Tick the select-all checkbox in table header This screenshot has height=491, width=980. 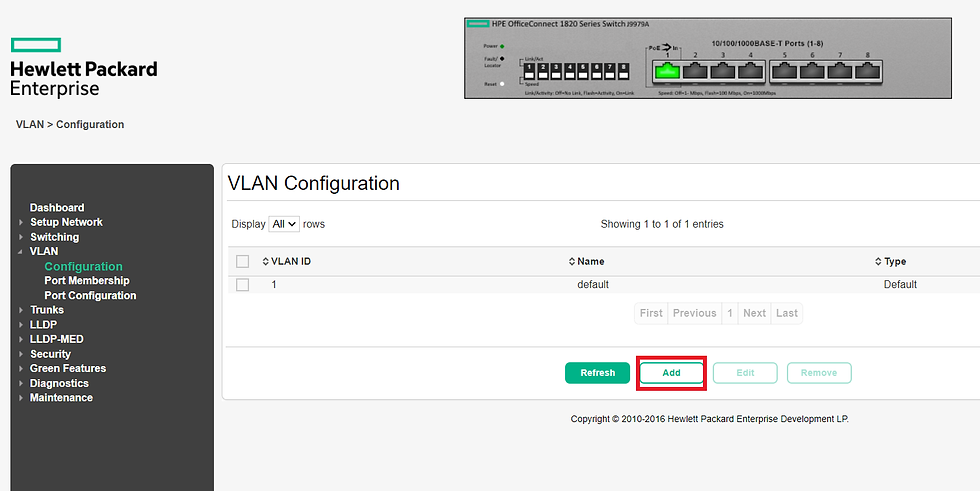242,261
